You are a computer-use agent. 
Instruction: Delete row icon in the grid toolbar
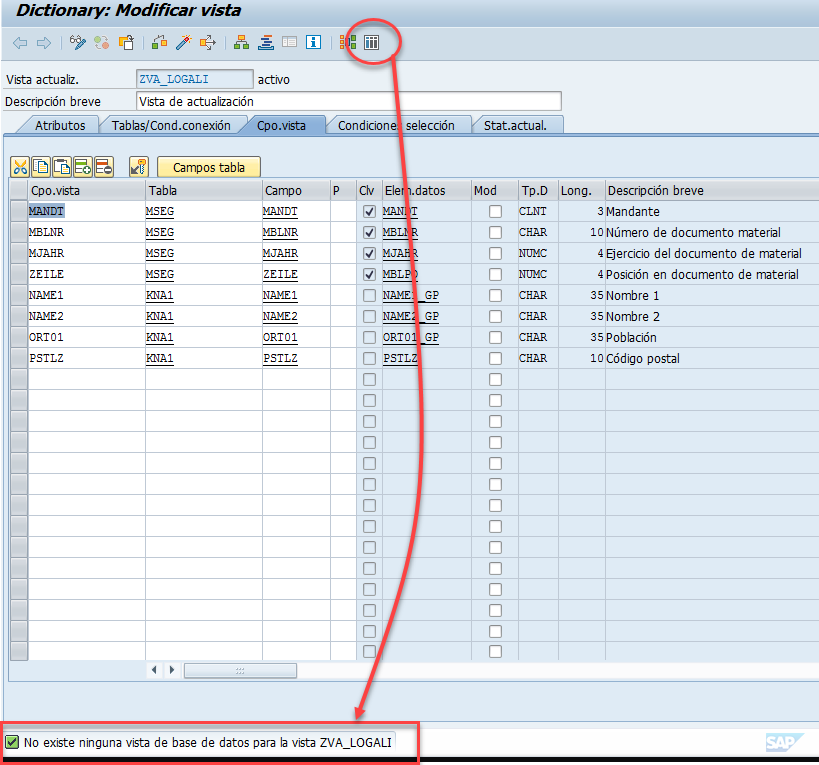(x=104, y=167)
